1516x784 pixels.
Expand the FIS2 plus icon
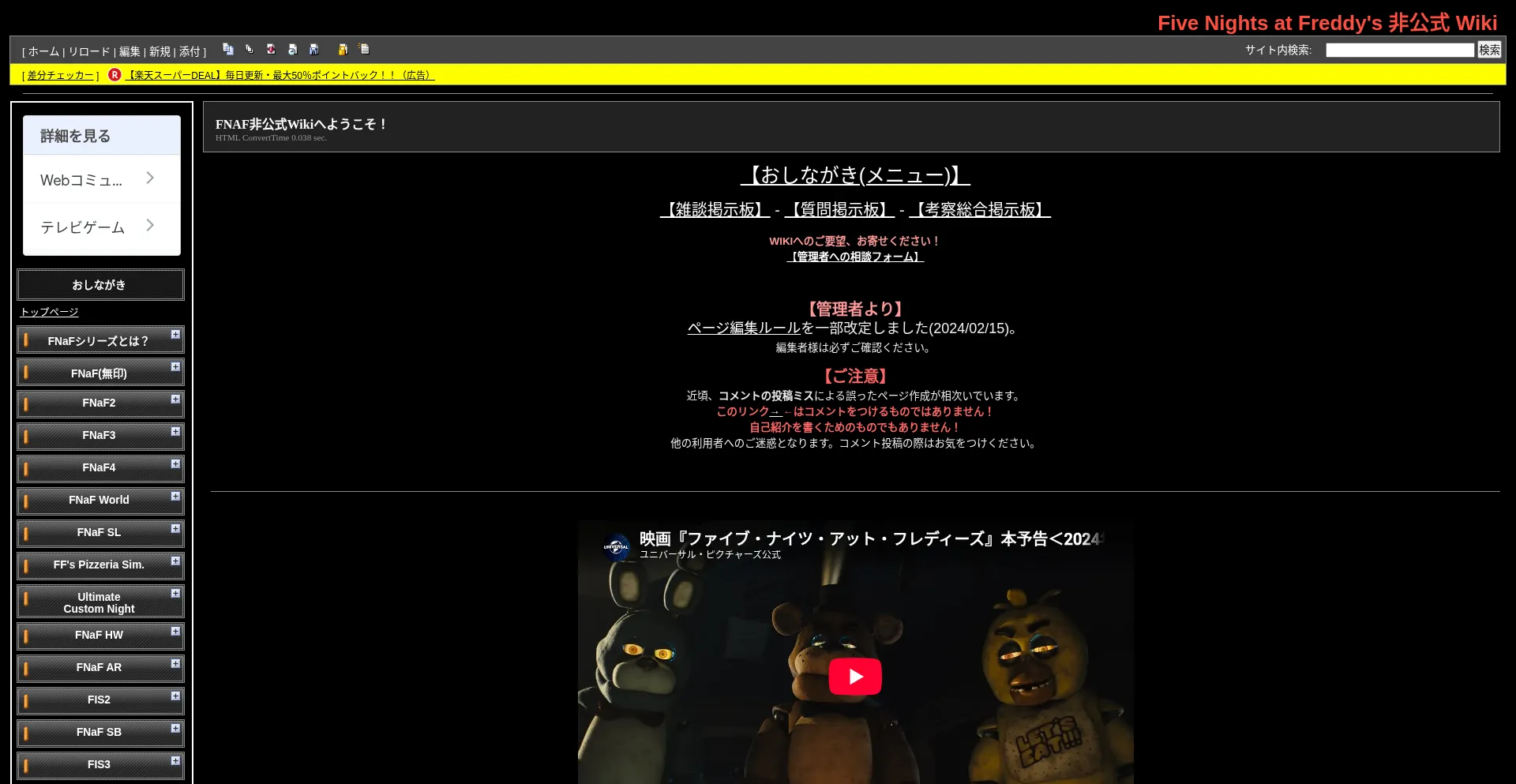(x=175, y=696)
